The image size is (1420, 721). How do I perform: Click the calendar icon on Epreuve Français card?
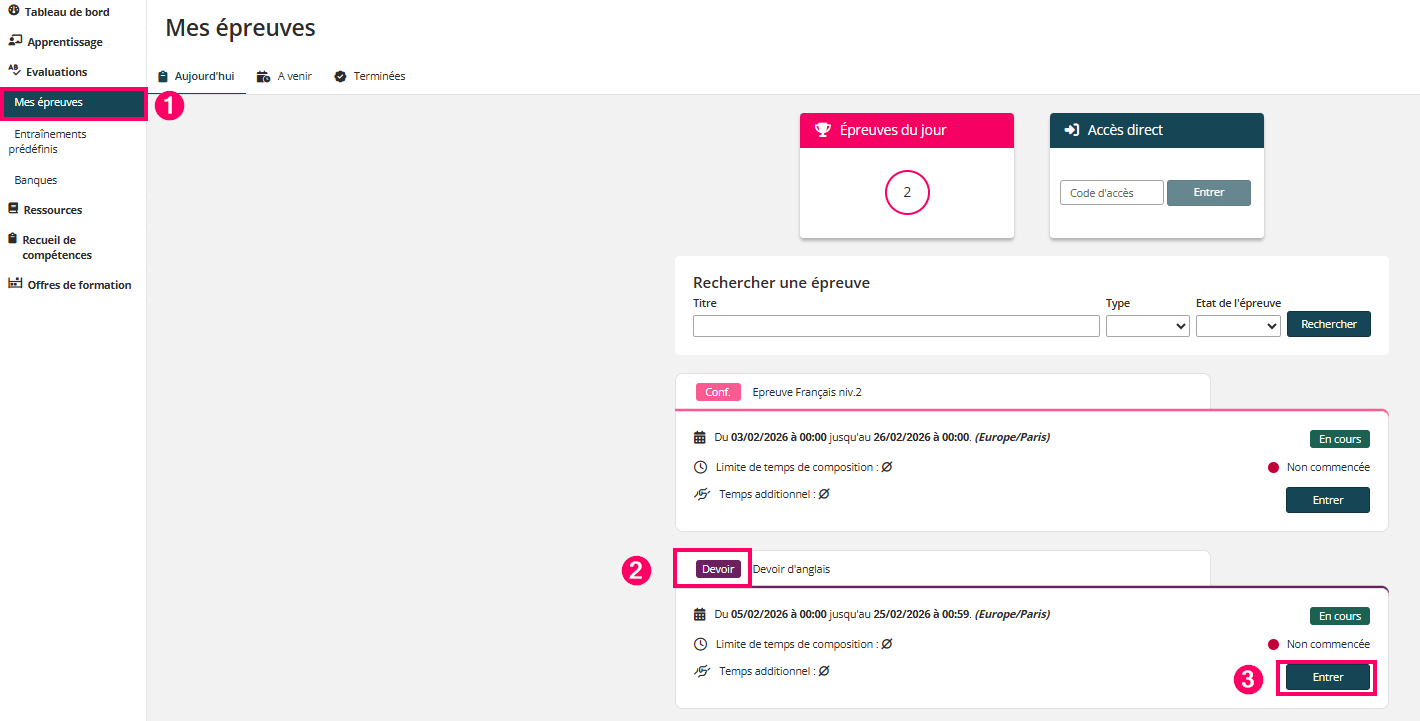coord(700,437)
